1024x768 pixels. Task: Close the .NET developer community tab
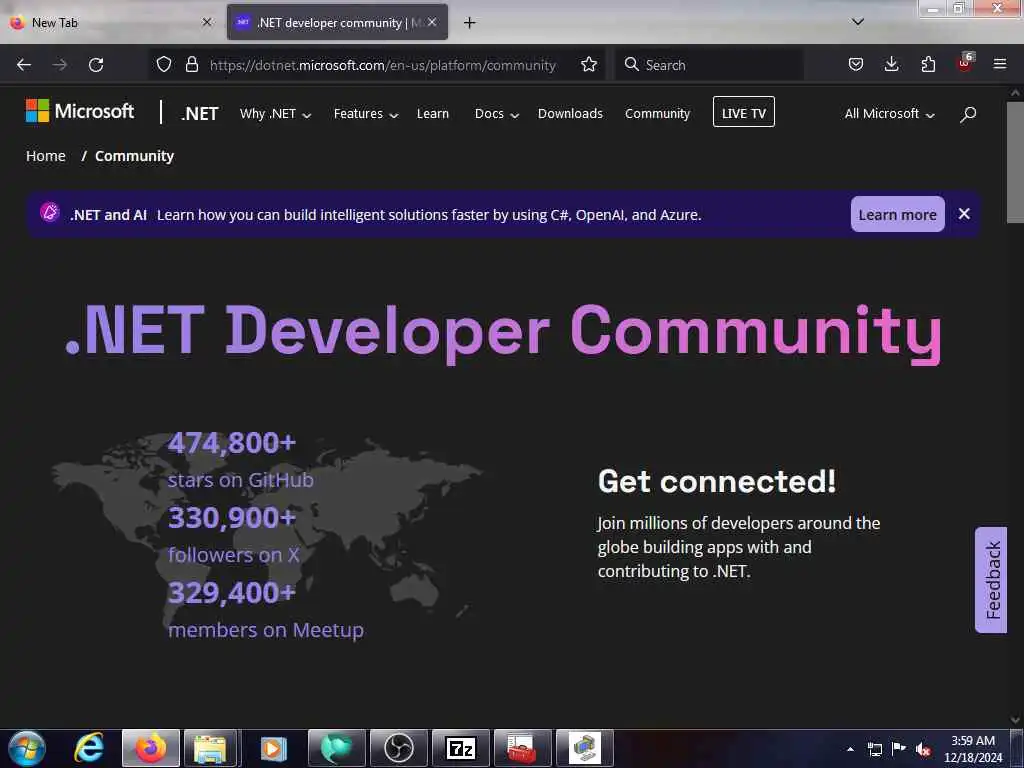click(x=432, y=22)
